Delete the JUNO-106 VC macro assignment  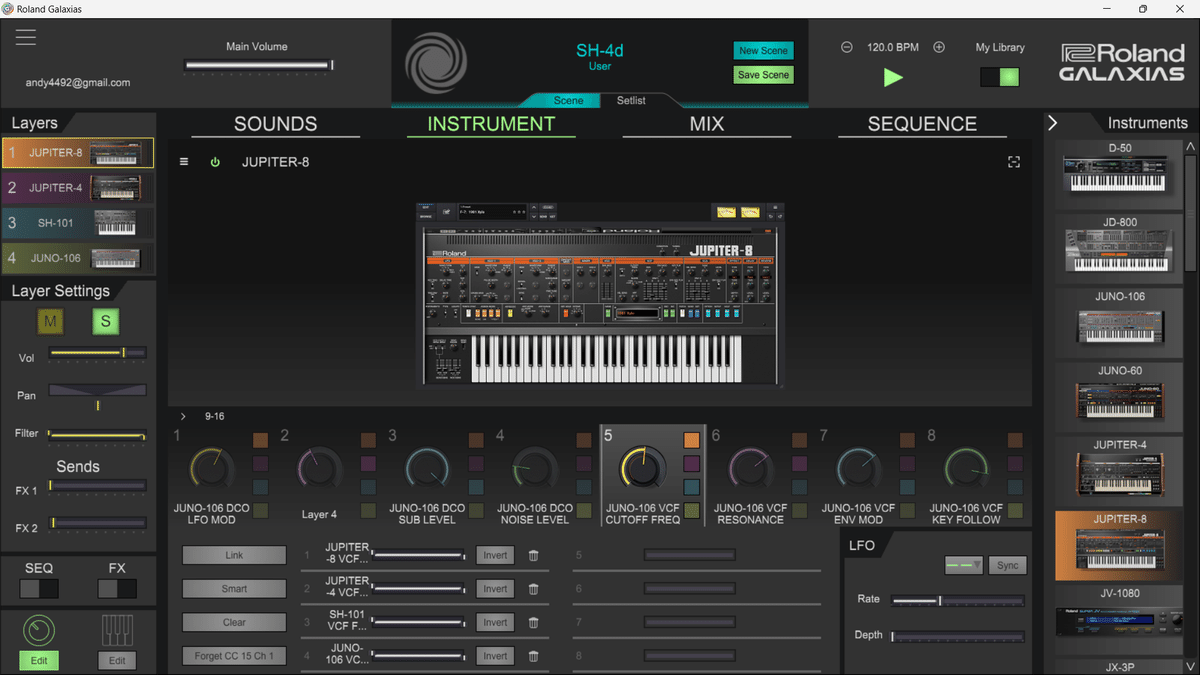(x=533, y=656)
